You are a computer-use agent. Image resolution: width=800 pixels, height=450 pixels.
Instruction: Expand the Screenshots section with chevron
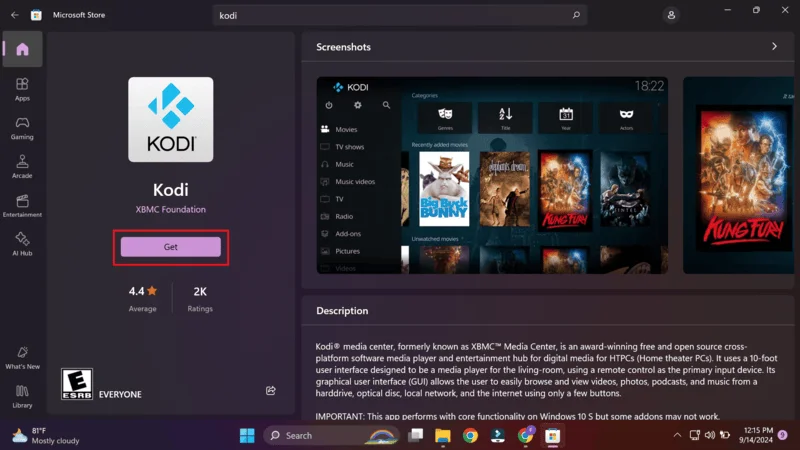774,46
